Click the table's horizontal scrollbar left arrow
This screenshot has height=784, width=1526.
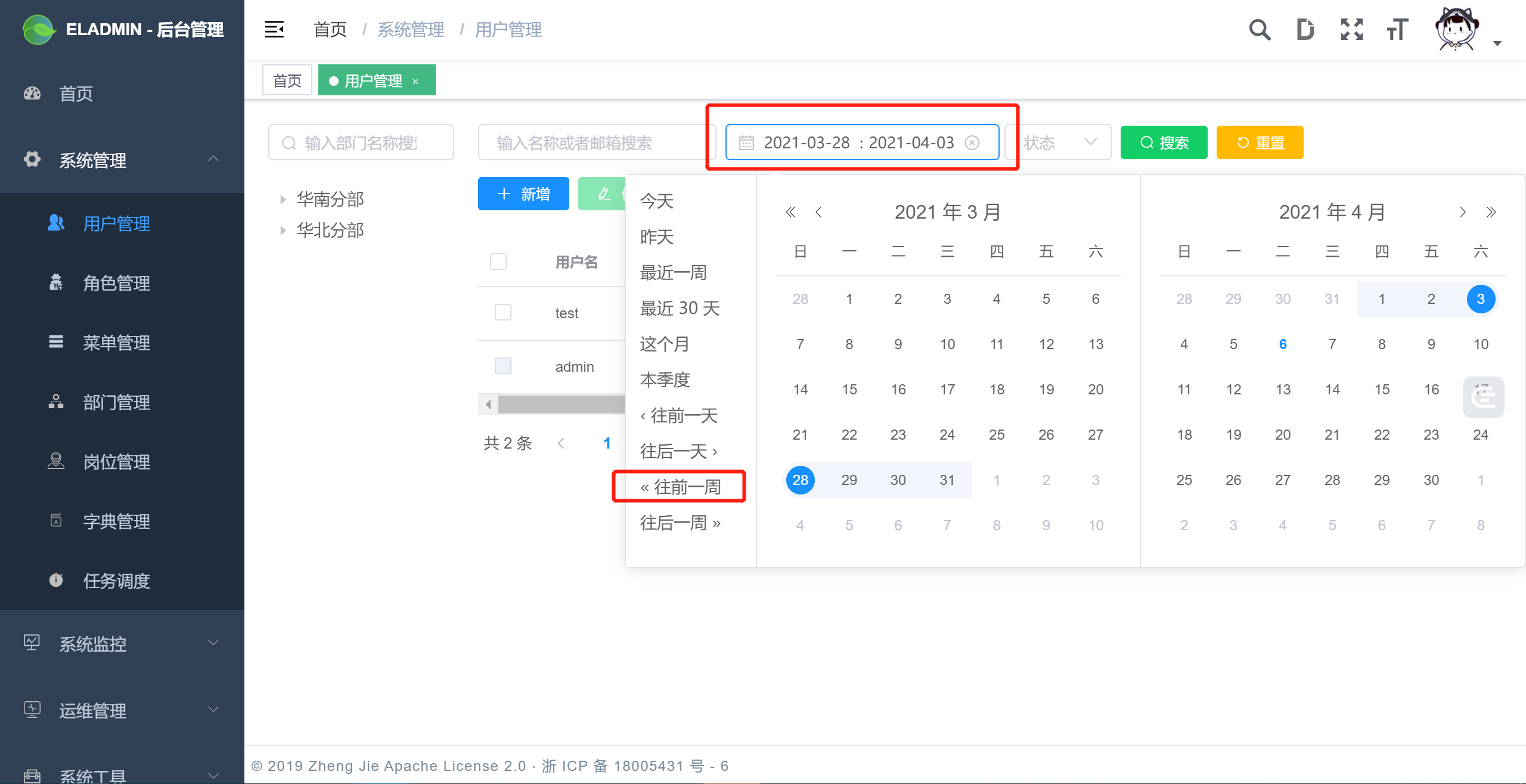click(488, 405)
